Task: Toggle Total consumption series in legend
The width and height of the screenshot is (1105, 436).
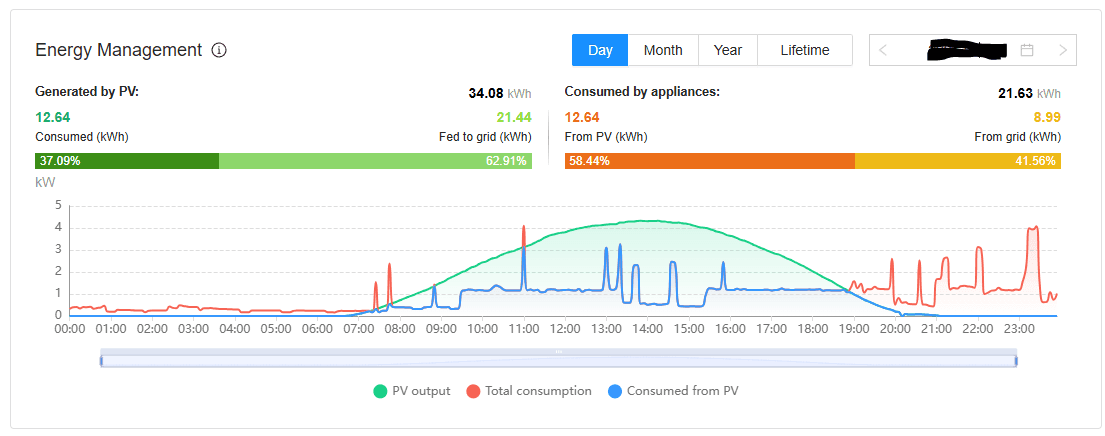Action: [529, 391]
